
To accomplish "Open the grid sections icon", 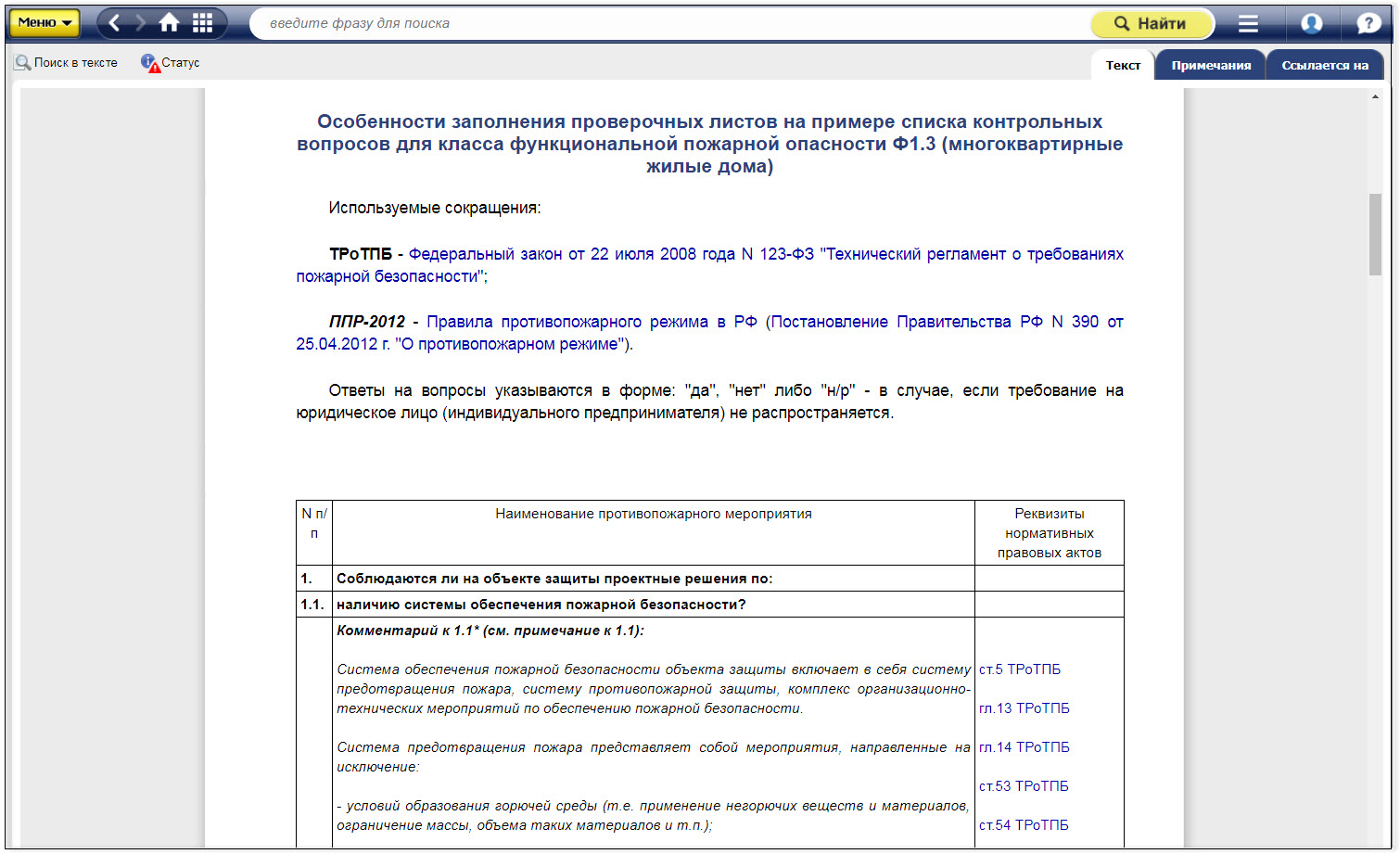I will tap(202, 23).
